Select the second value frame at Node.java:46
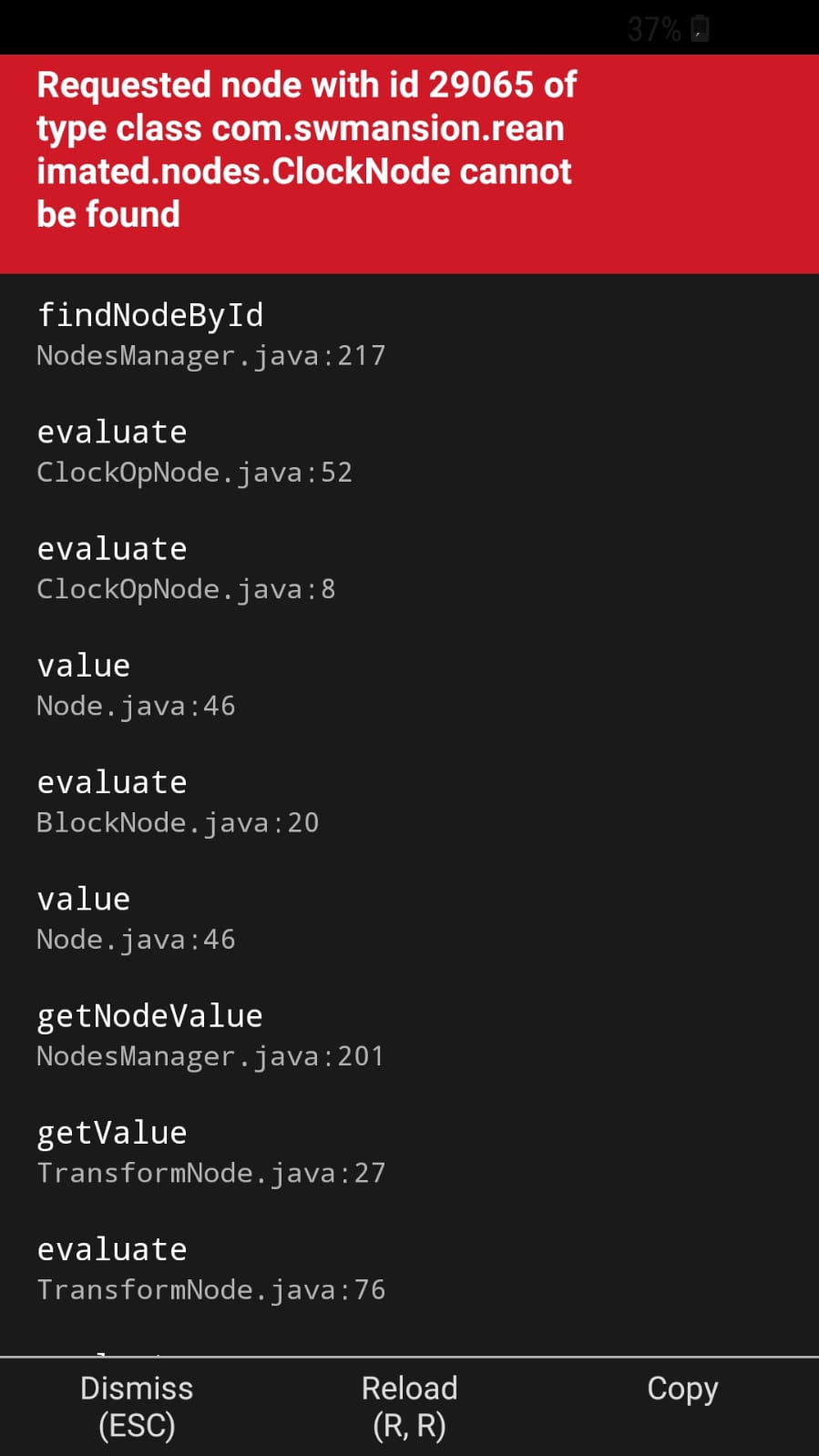Screen dimensions: 819x1456 point(83,898)
